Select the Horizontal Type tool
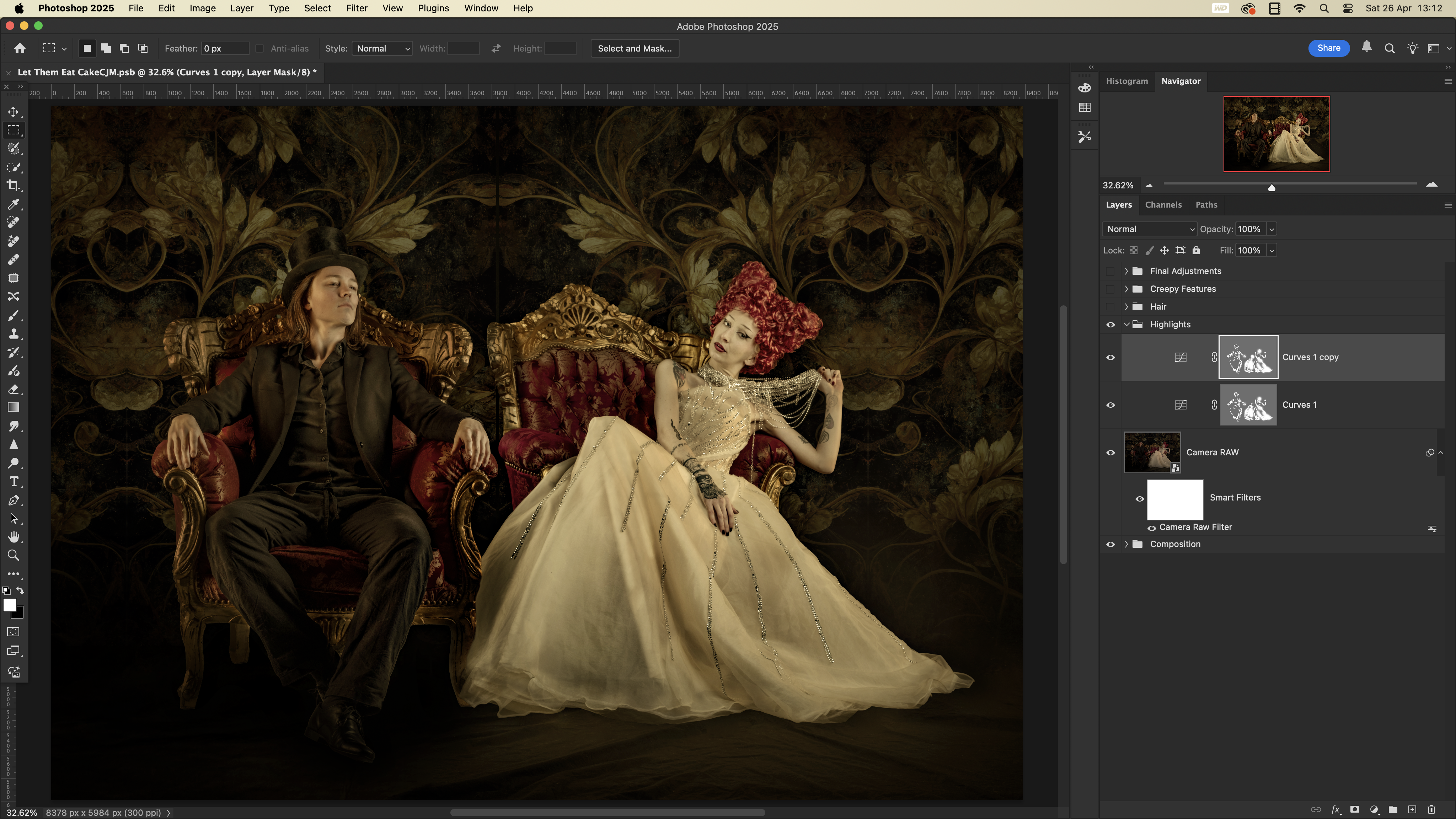 pyautogui.click(x=14, y=482)
